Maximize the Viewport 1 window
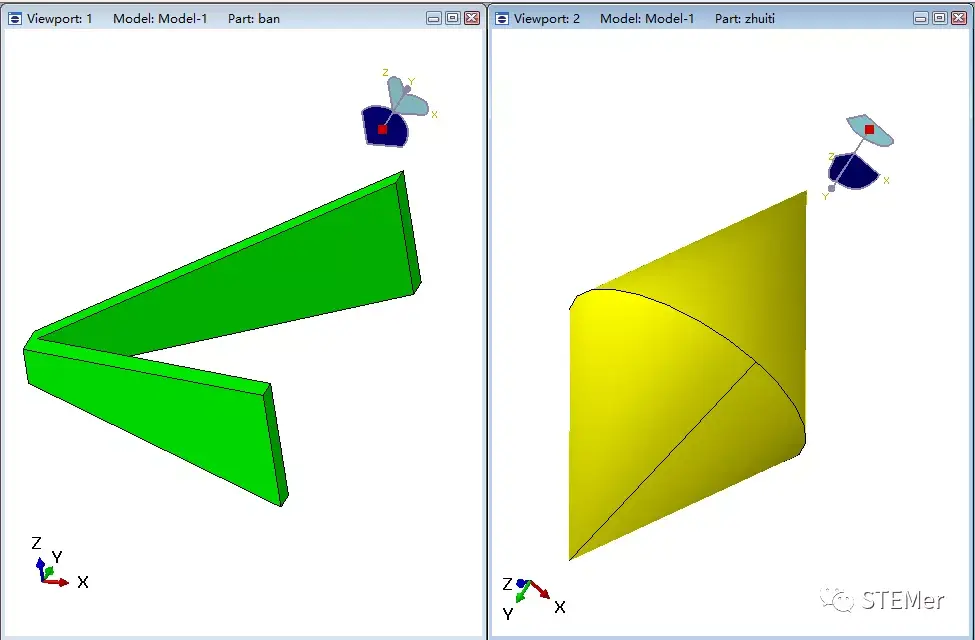 click(453, 19)
